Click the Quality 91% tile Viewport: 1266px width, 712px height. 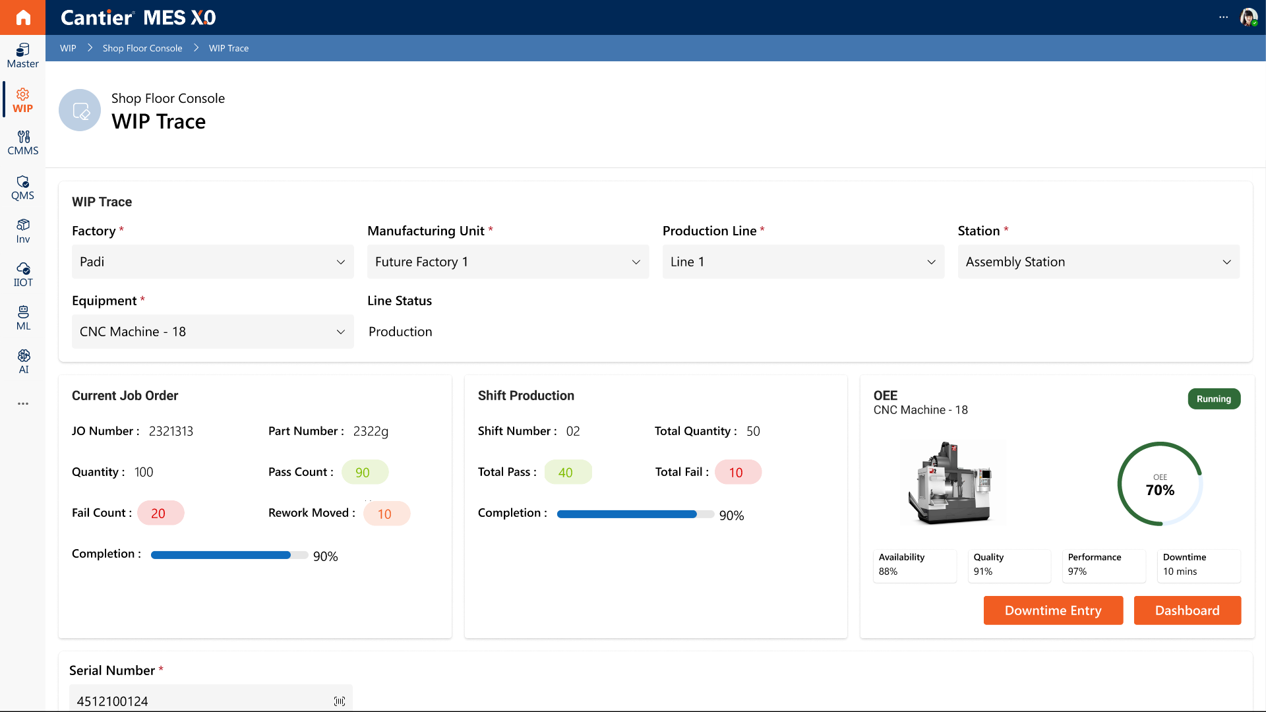point(1009,565)
